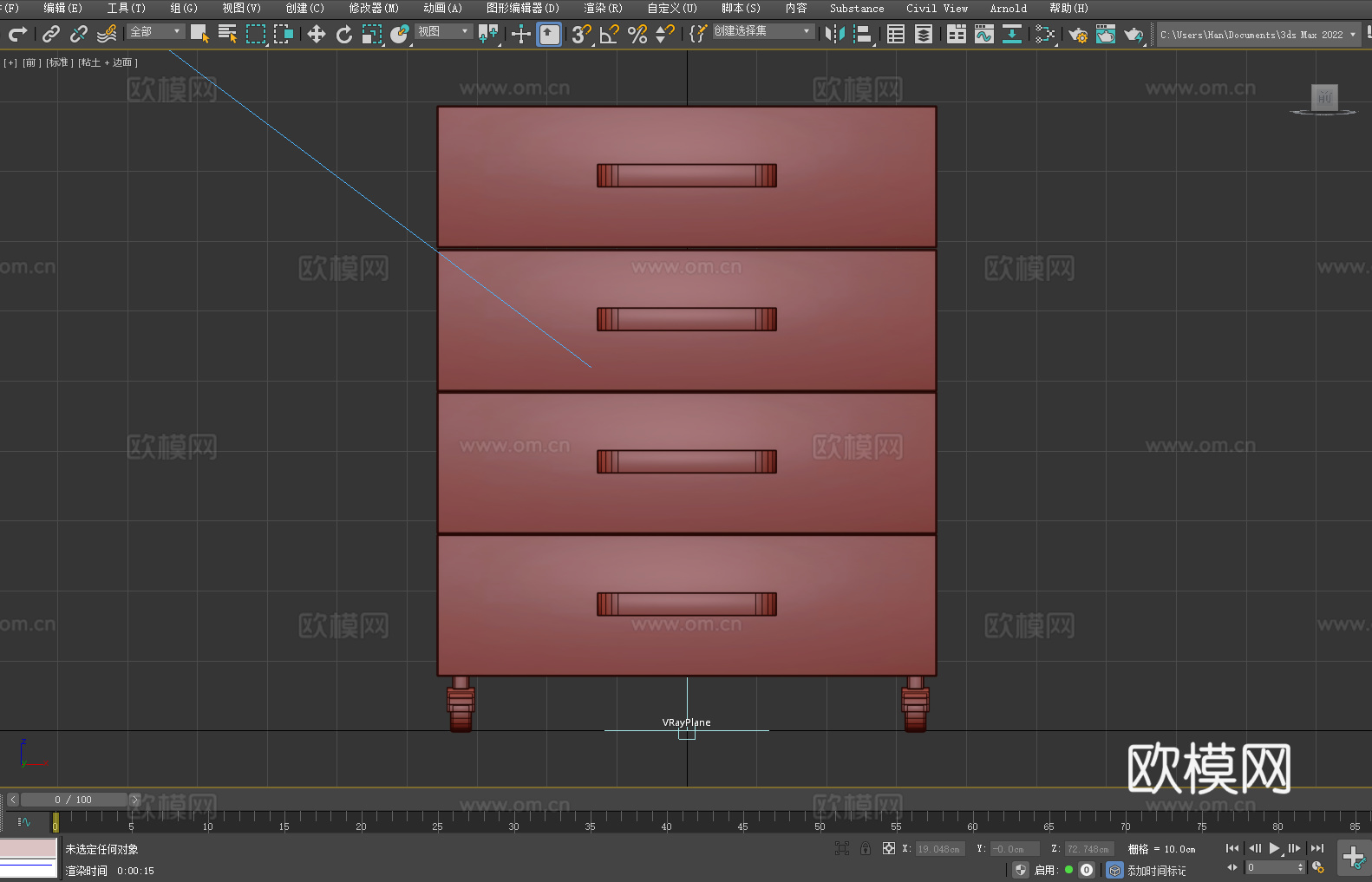
Task: Open the 渲染(R) menu
Action: (603, 8)
